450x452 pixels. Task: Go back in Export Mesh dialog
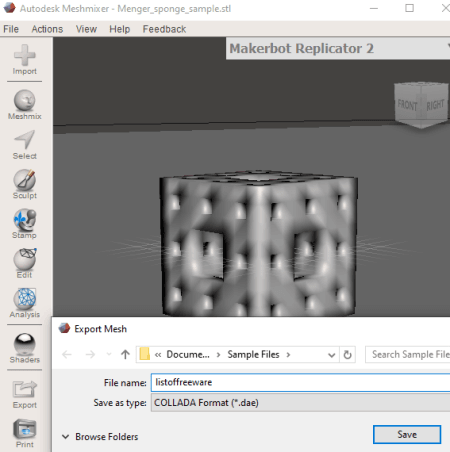67,354
